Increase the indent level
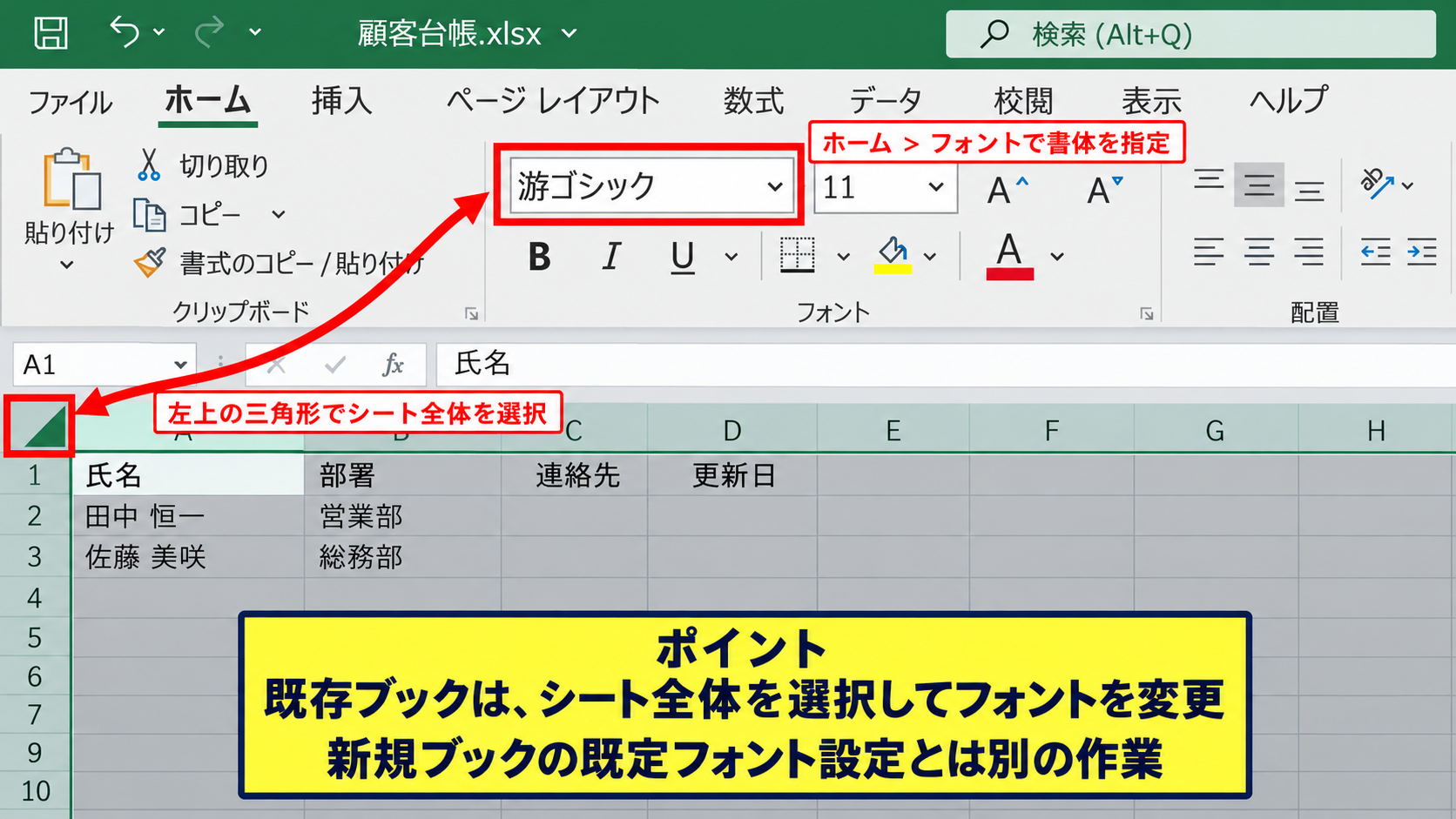Screen dimensions: 1456x819 [x=1421, y=252]
